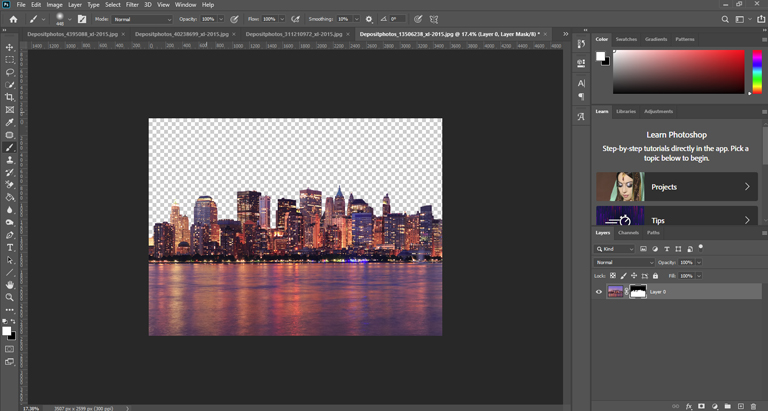Hide Layer 0 using the eye icon
The width and height of the screenshot is (768, 411).
tap(599, 292)
